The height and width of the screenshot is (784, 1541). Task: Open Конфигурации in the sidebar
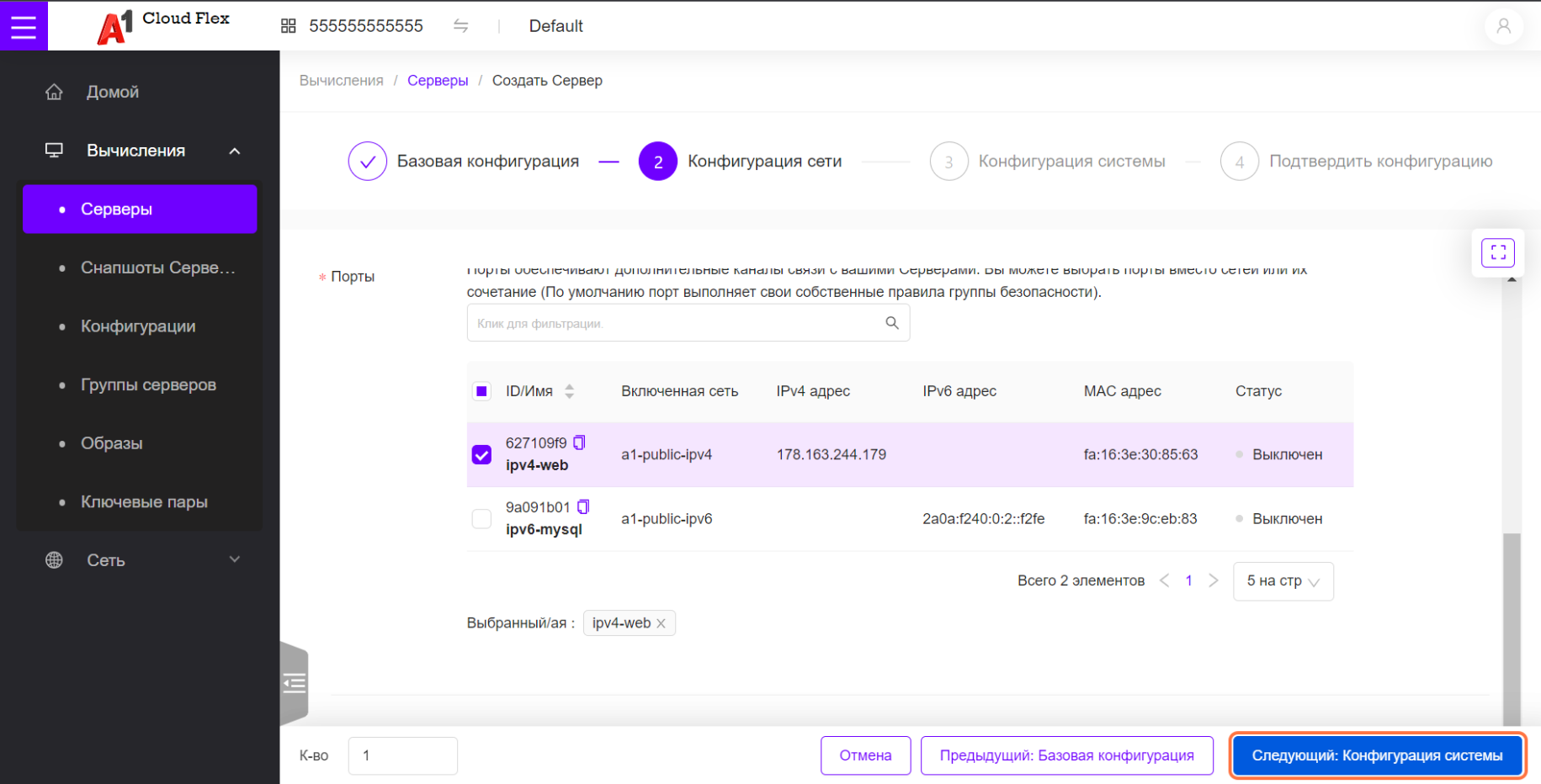click(140, 326)
